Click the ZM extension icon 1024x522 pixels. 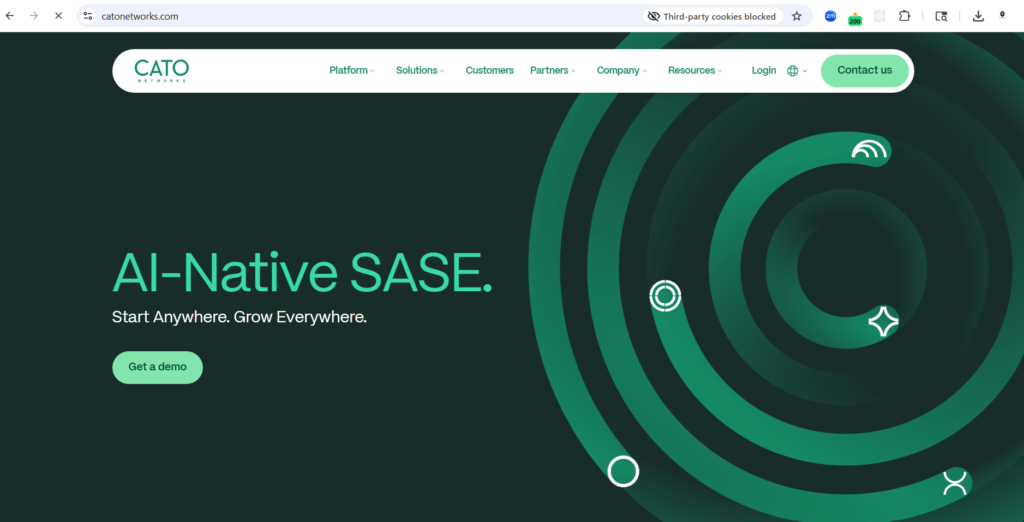830,16
